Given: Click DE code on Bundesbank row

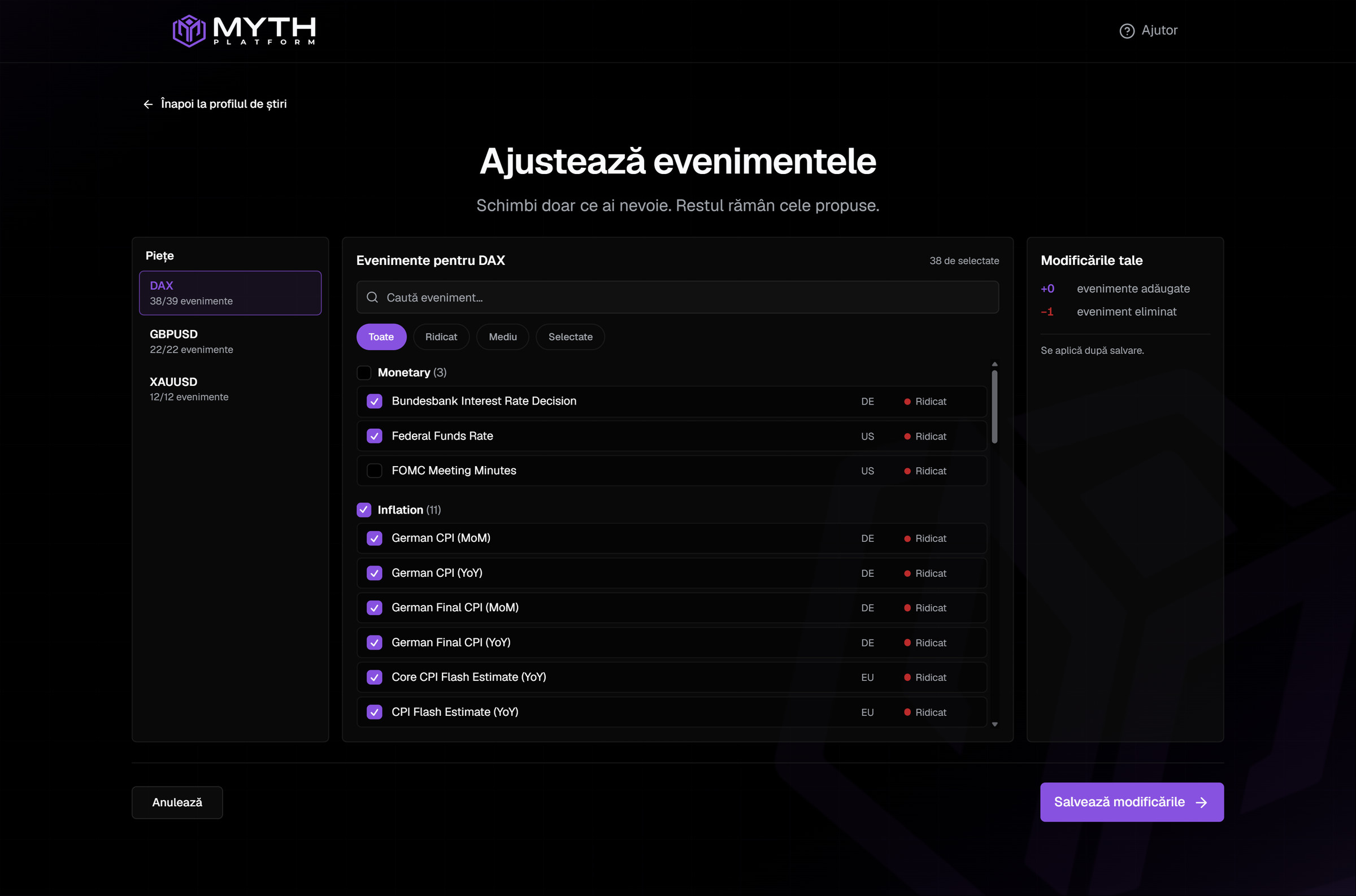Looking at the screenshot, I should (x=867, y=401).
